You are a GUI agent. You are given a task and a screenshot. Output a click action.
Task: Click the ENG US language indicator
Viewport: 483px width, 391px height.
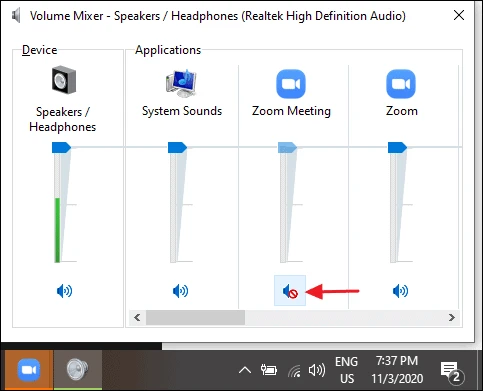[347, 370]
